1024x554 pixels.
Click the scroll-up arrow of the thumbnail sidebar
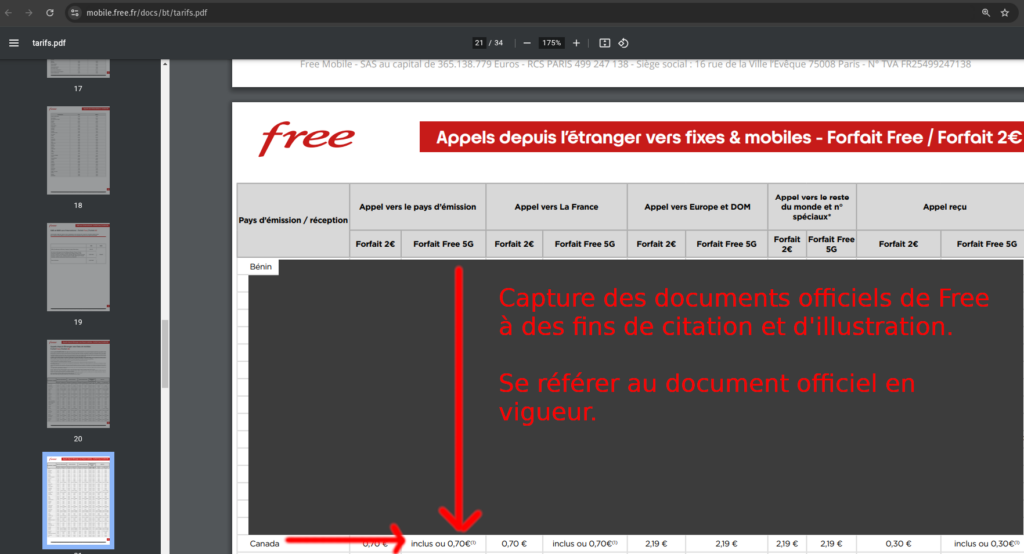pos(165,64)
